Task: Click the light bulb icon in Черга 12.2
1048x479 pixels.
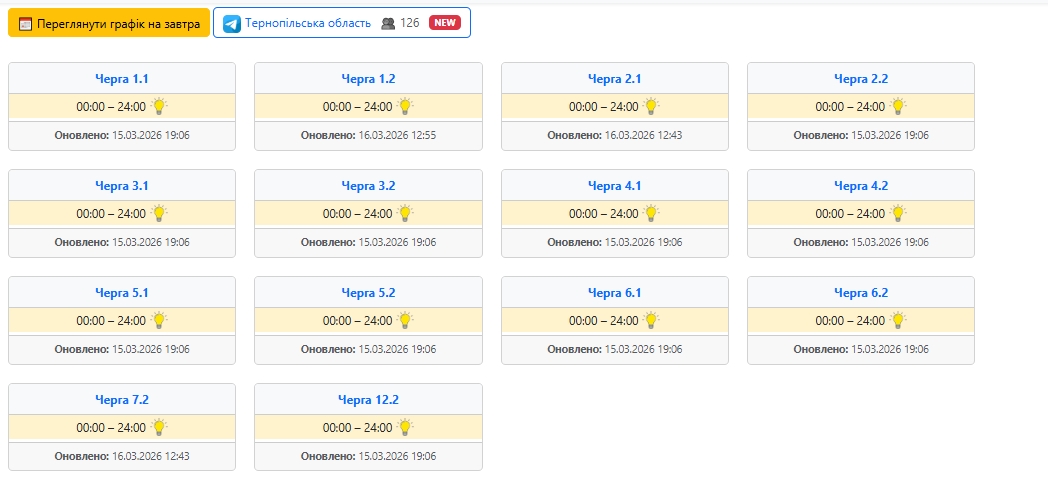Action: coord(405,427)
